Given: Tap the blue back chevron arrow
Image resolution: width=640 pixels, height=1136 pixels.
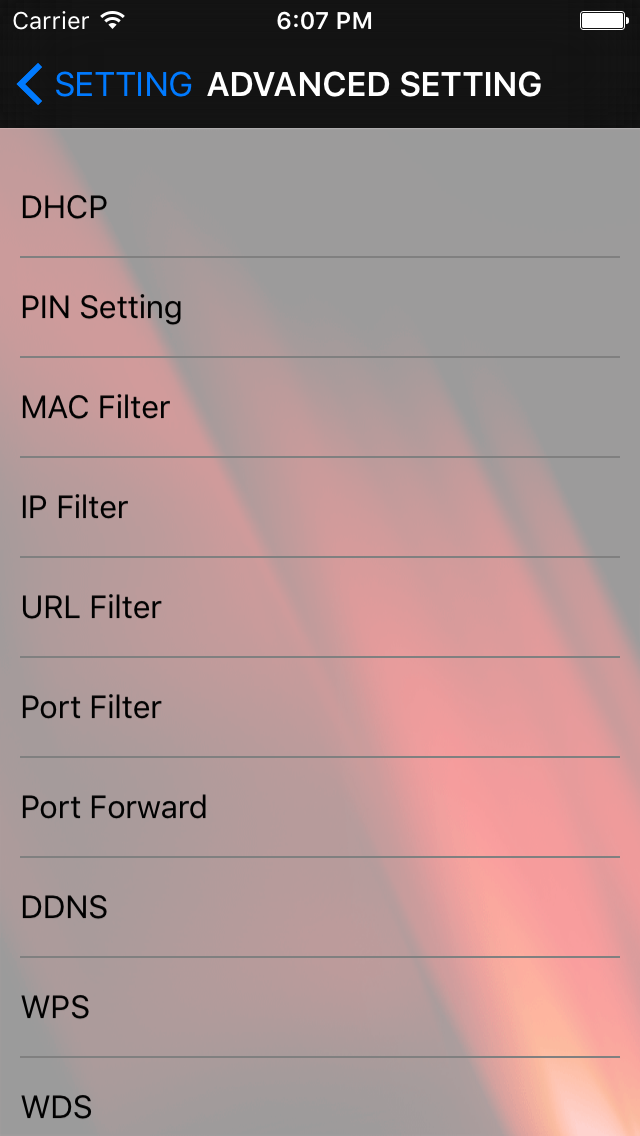Looking at the screenshot, I should point(30,84).
